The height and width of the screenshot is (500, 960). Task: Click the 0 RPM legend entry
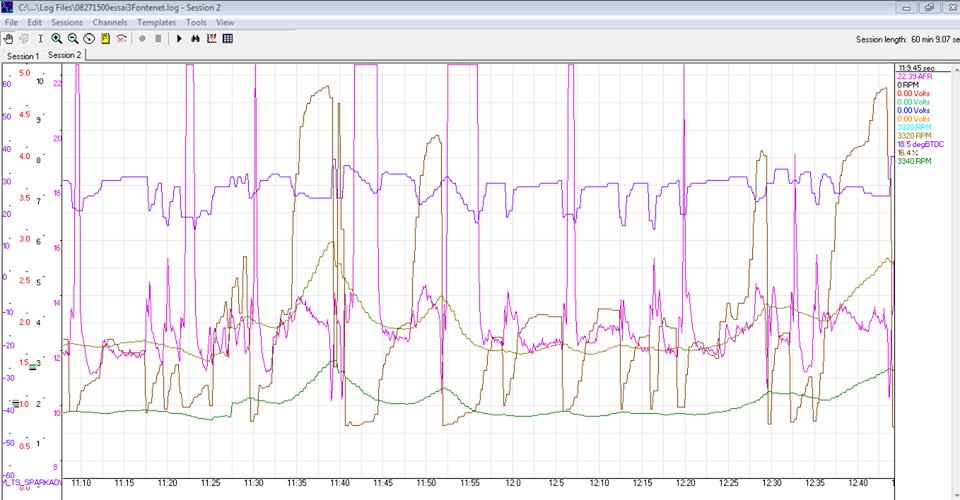tap(908, 85)
